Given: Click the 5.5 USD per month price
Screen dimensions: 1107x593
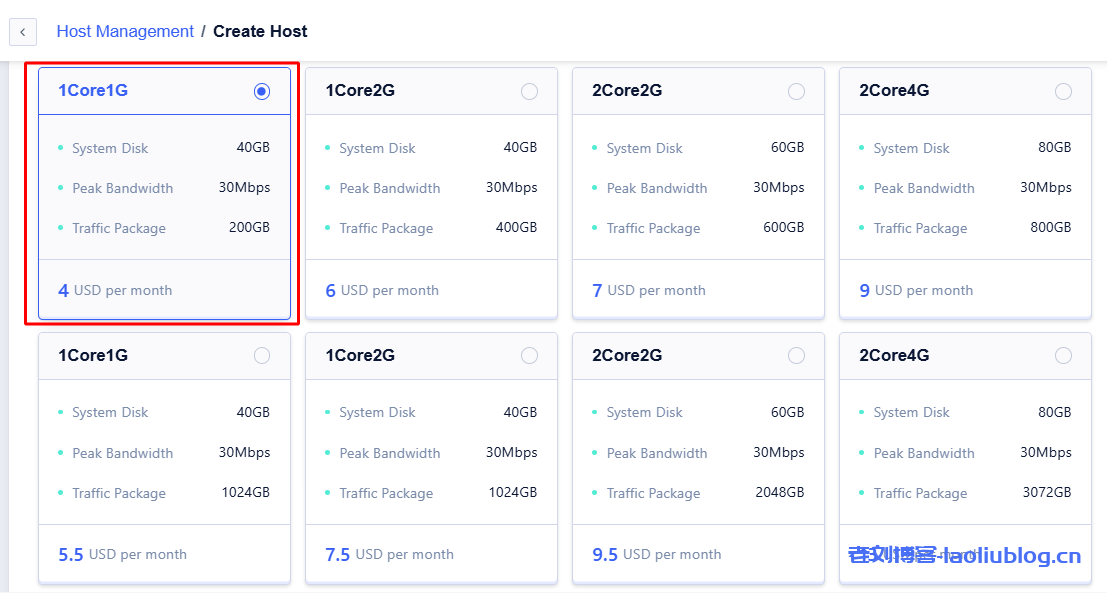Looking at the screenshot, I should click(x=122, y=555).
